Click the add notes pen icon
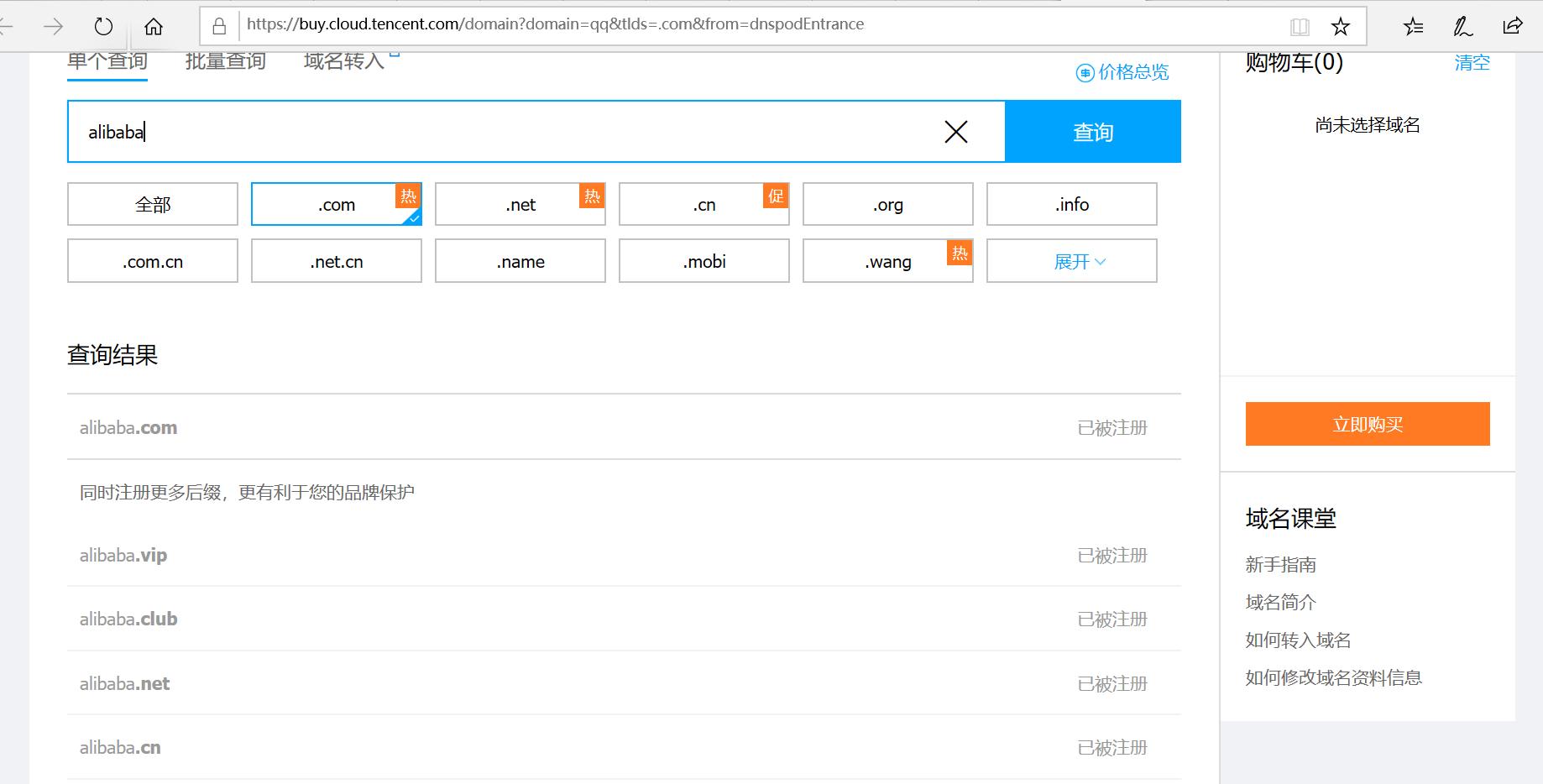The width and height of the screenshot is (1543, 784). point(1463,27)
